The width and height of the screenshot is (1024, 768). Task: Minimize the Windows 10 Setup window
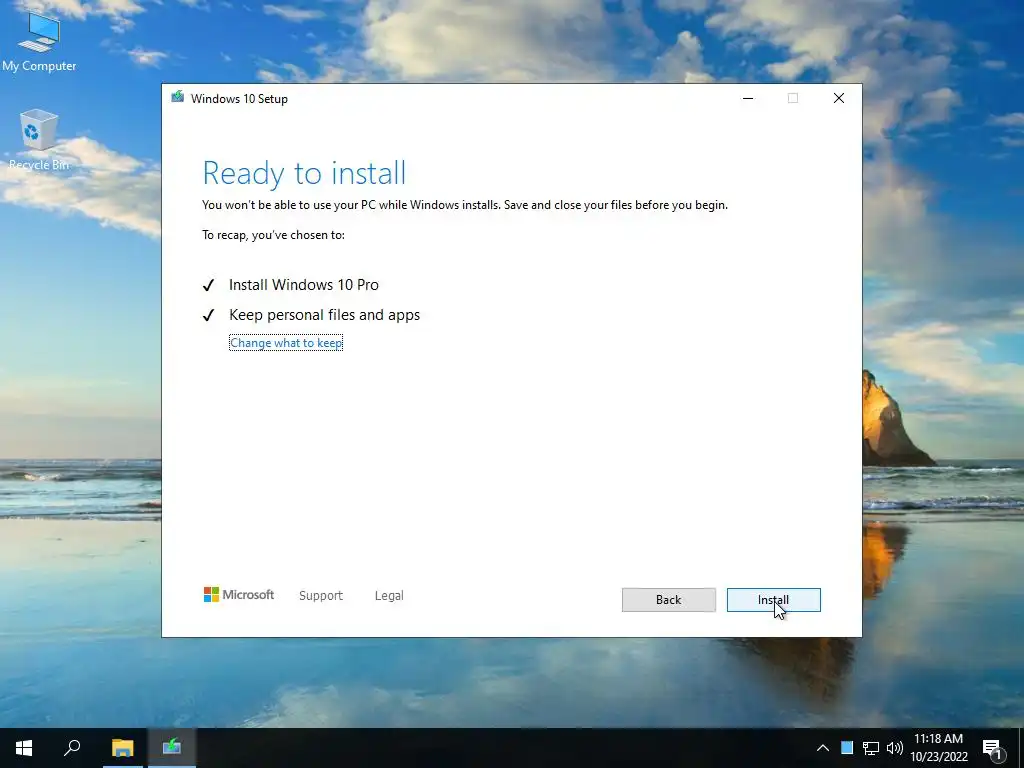pyautogui.click(x=748, y=98)
